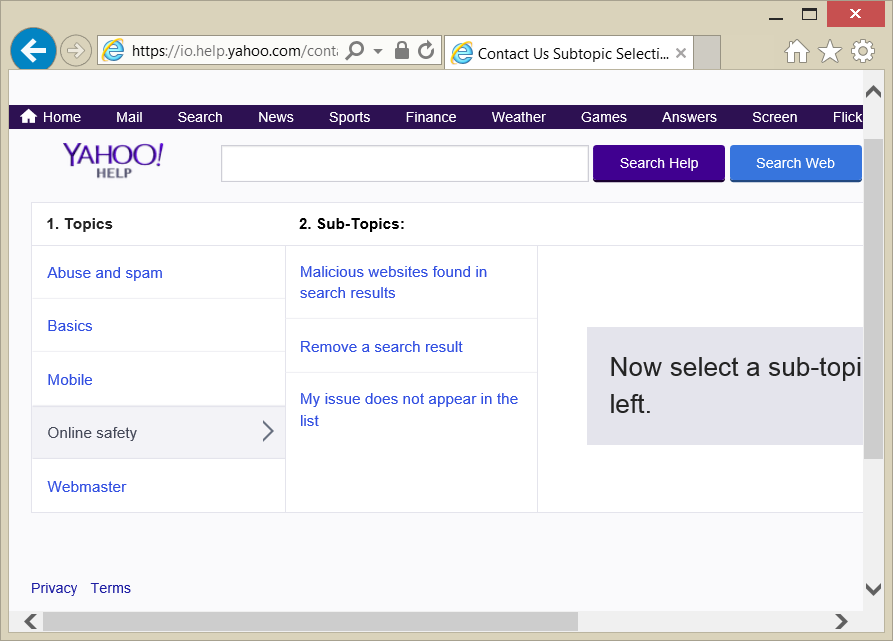Open Sports in the Yahoo navigation bar
The width and height of the screenshot is (893, 641).
(349, 117)
